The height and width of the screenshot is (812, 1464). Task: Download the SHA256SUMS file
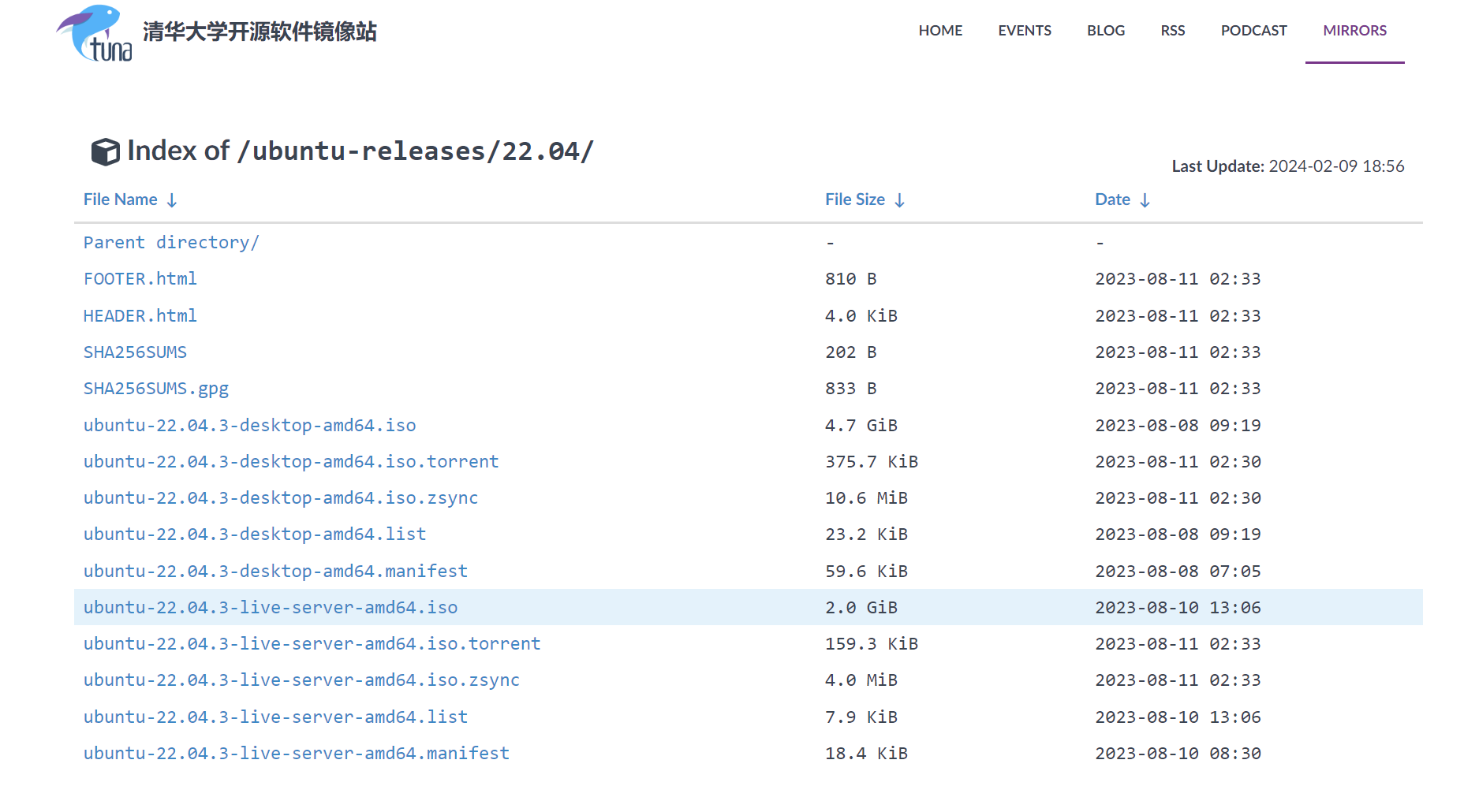[135, 352]
